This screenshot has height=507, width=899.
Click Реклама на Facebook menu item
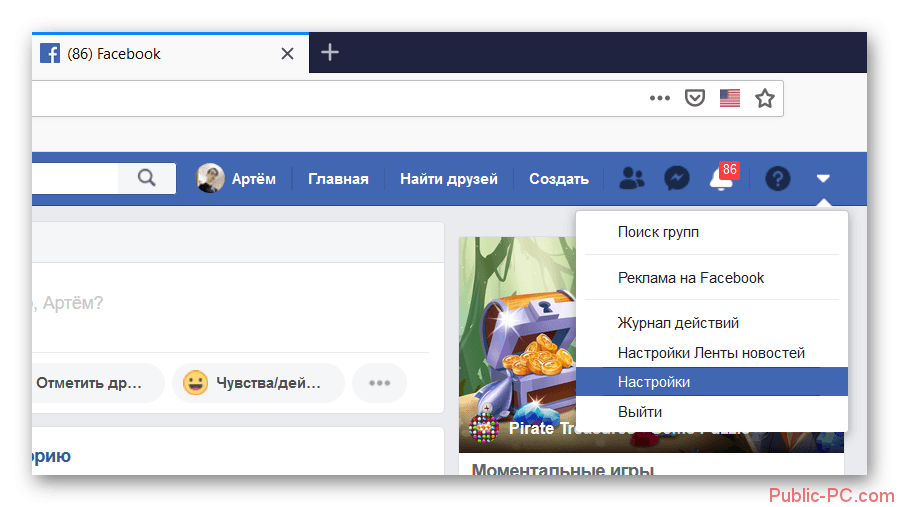691,278
